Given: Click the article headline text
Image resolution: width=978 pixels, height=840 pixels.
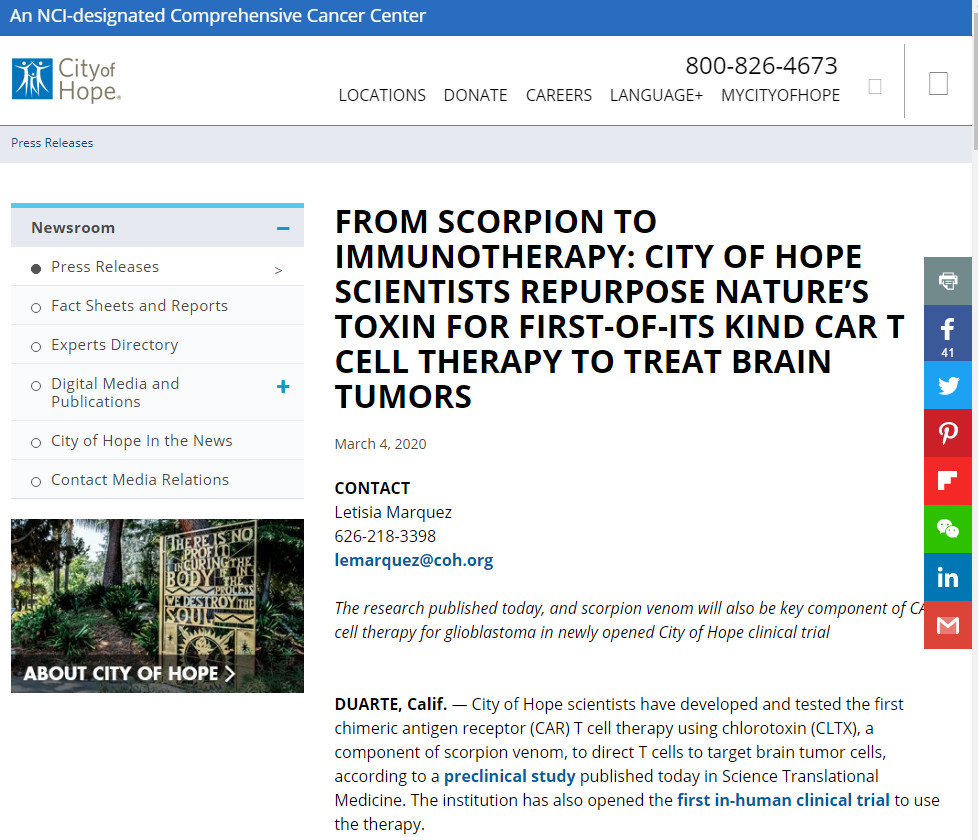Looking at the screenshot, I should coord(619,309).
